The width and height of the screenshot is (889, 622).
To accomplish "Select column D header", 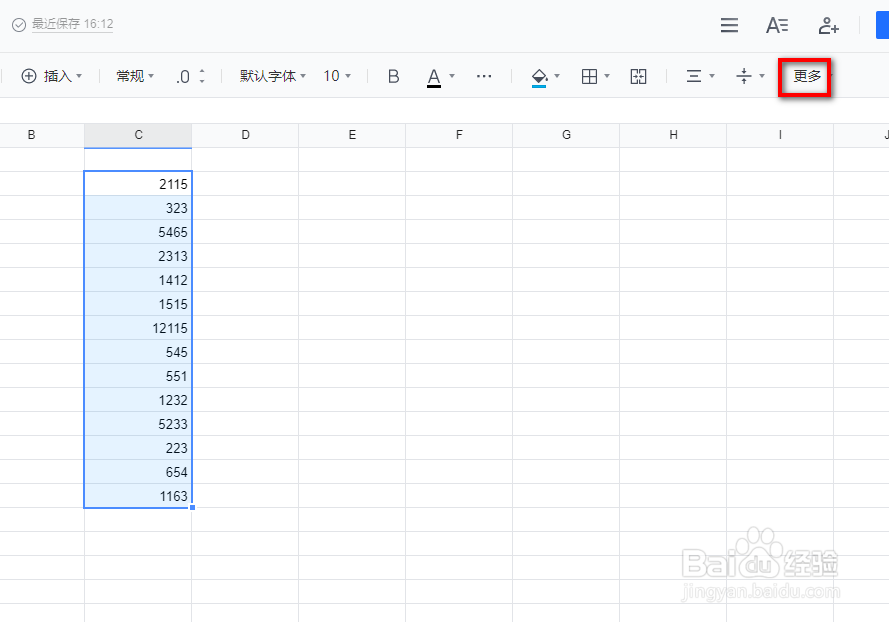I will click(245, 135).
